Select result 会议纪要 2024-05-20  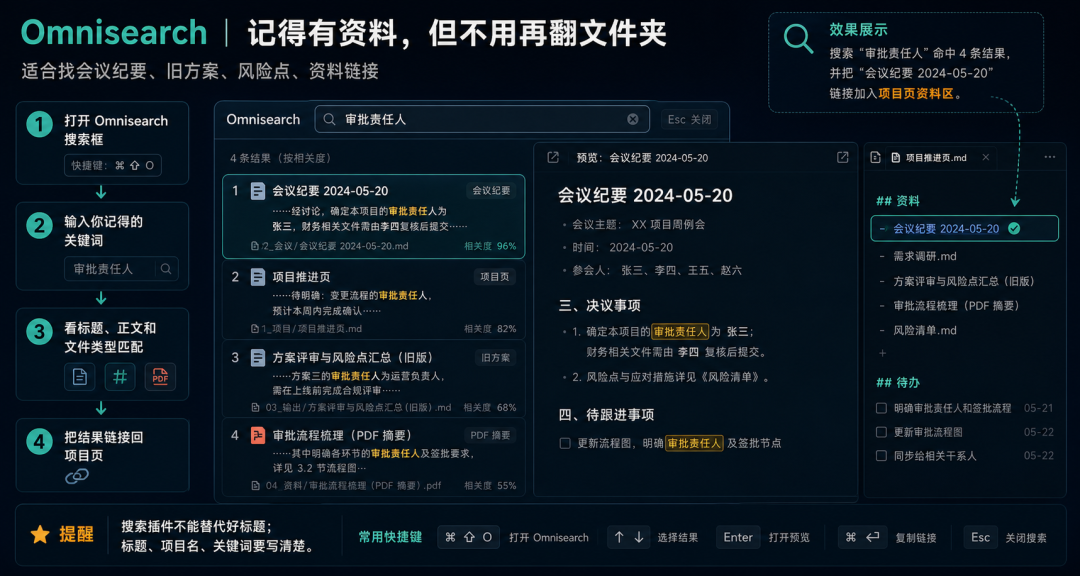click(373, 216)
